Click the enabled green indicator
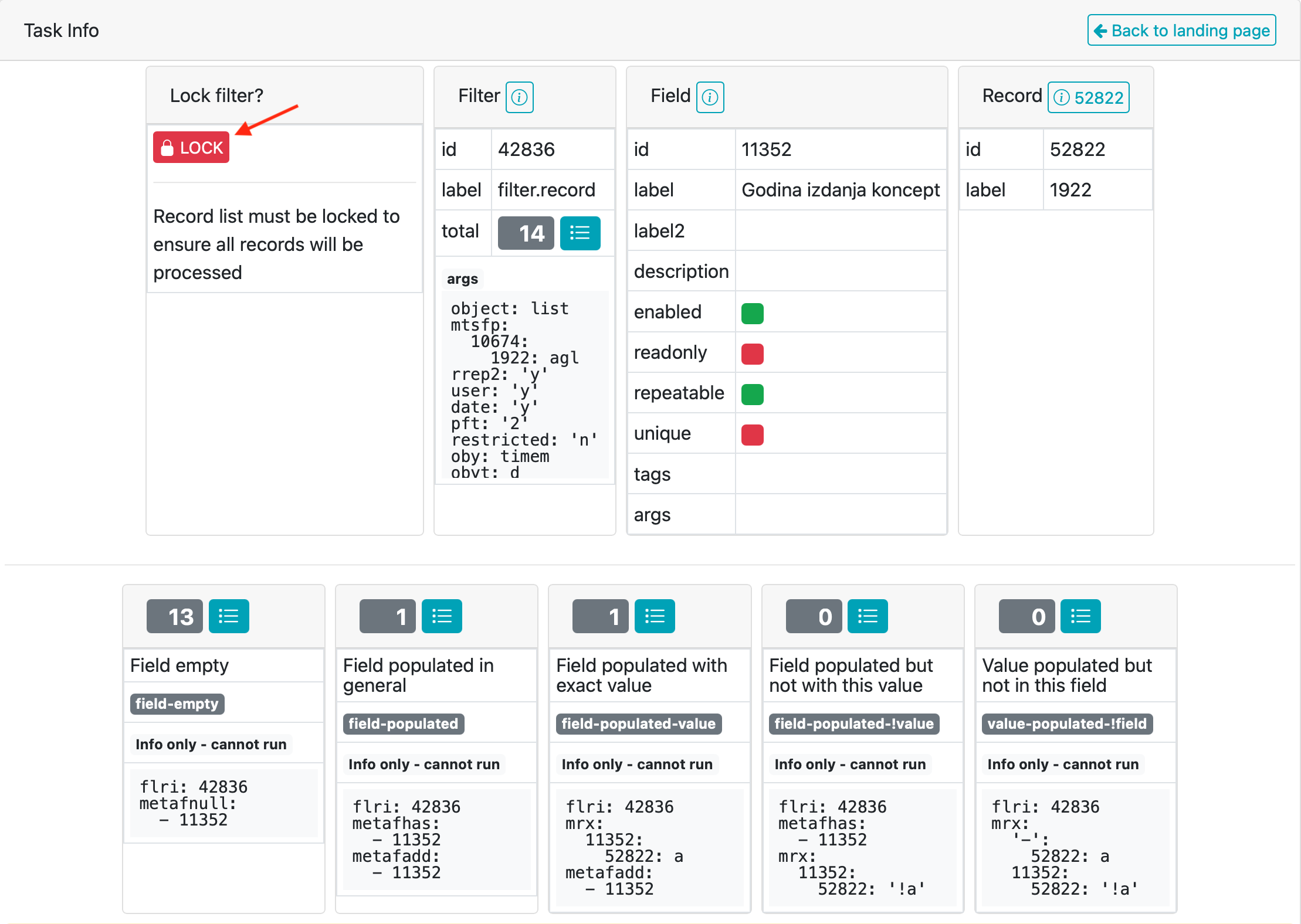 pyautogui.click(x=753, y=313)
